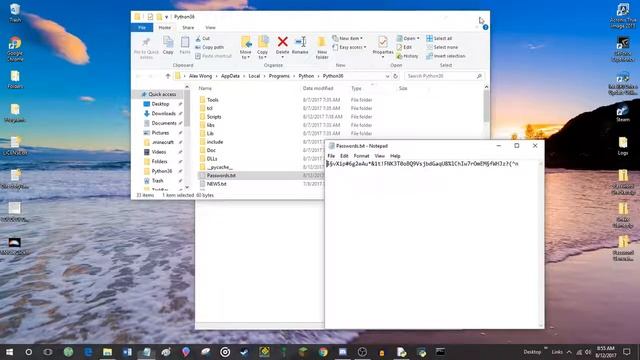Open Quick Access Toolbar customize arrow

click(167, 17)
